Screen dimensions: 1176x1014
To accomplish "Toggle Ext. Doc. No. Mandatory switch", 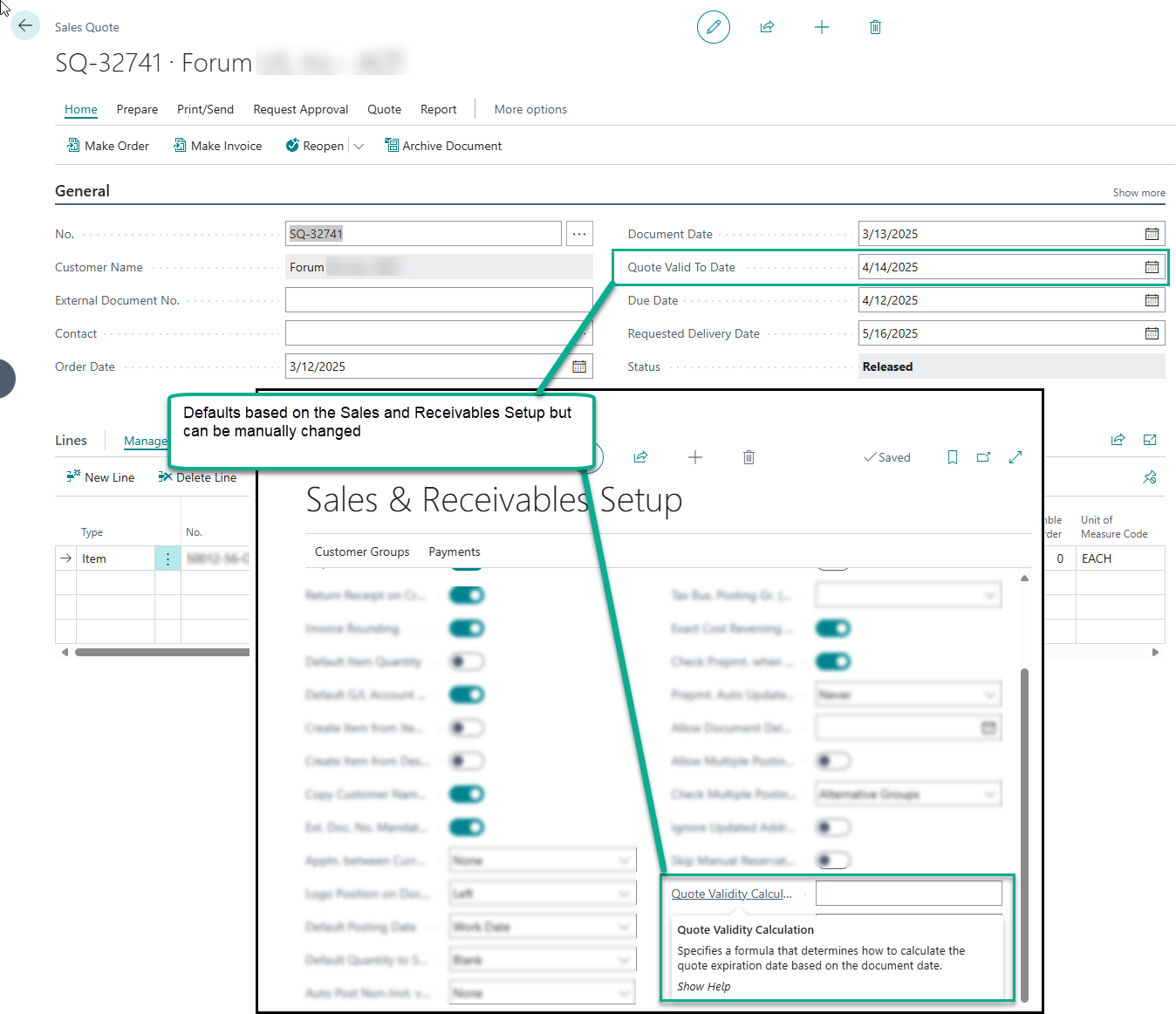I will tap(467, 827).
